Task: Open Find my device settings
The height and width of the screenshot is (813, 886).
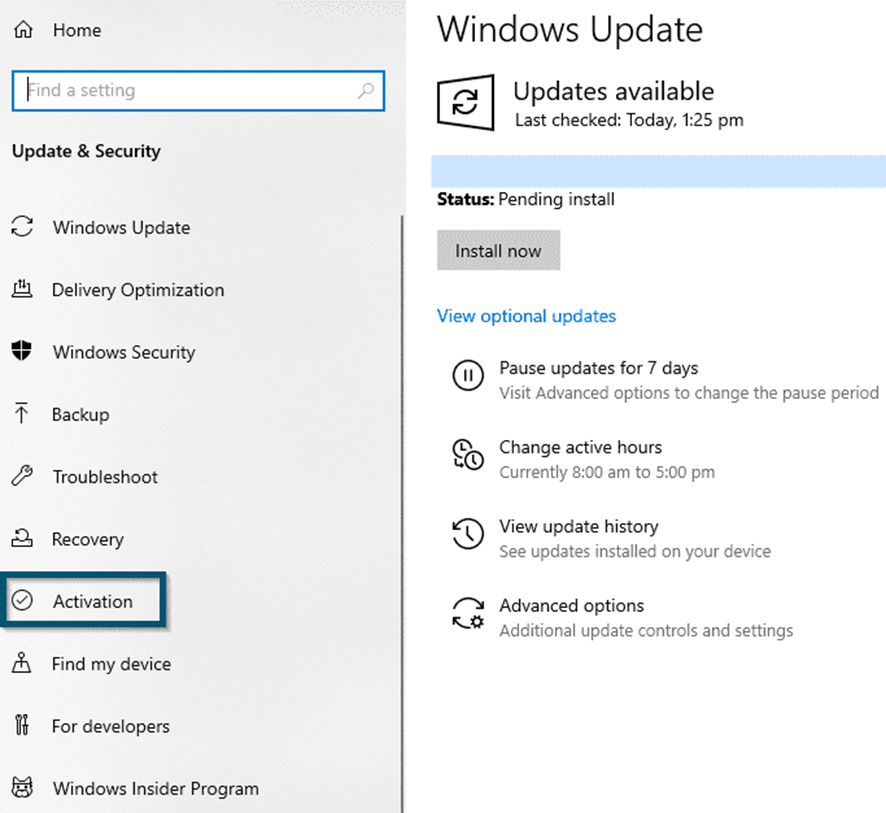Action: coord(111,664)
